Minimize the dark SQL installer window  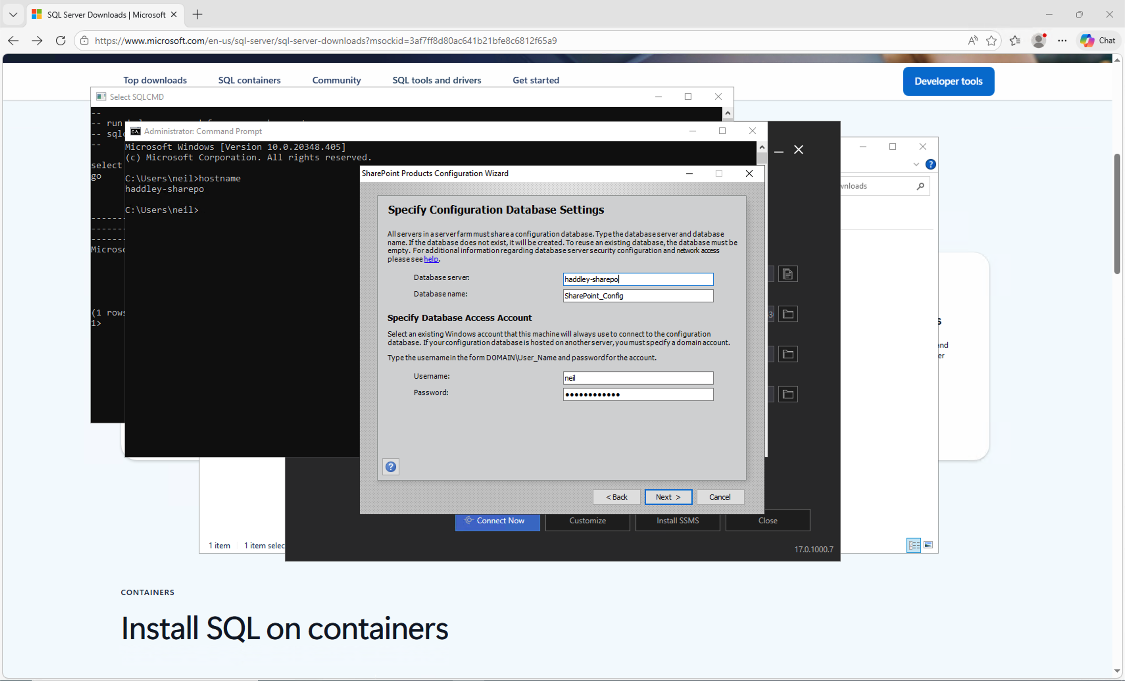click(778, 150)
